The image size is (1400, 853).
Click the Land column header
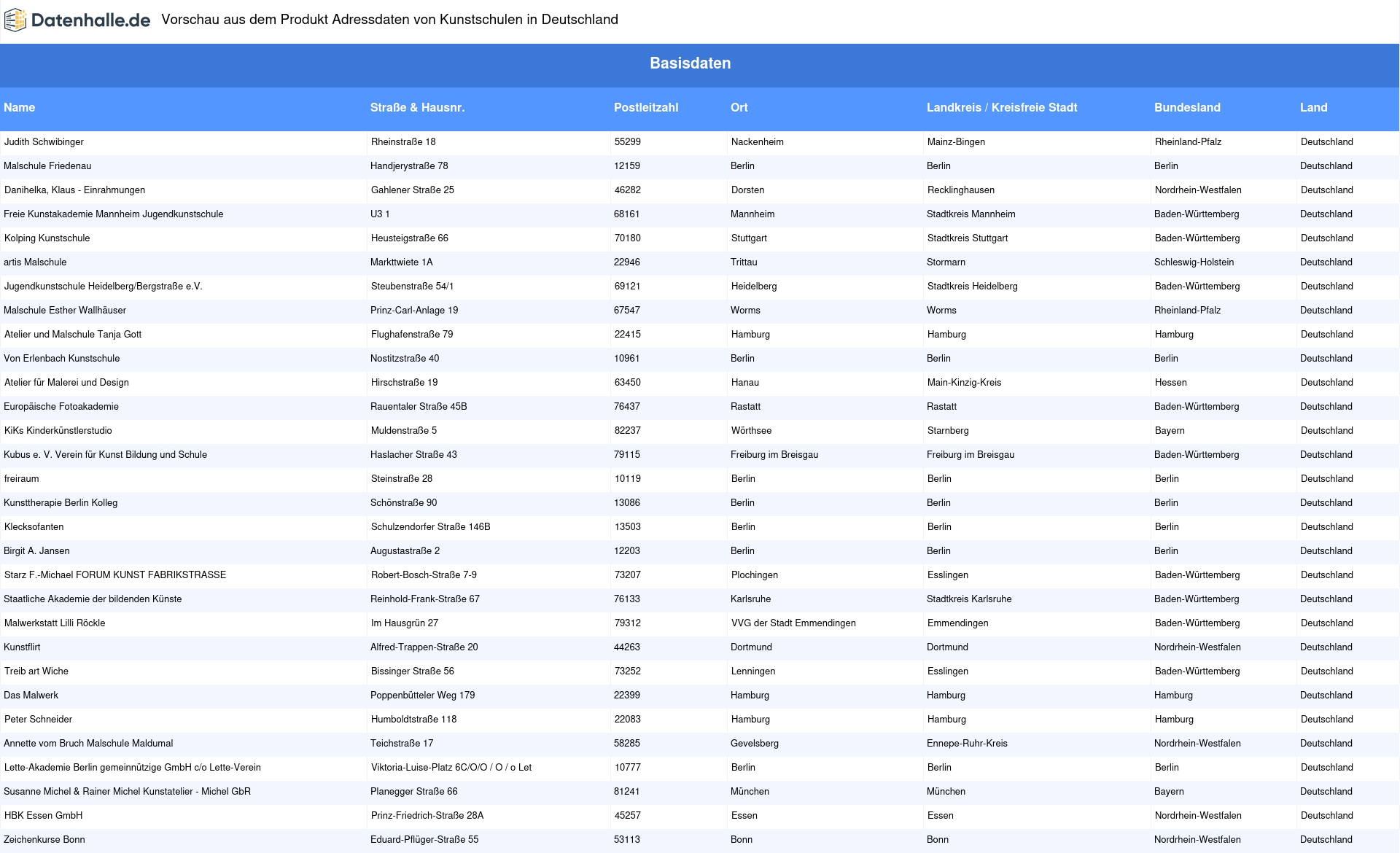pyautogui.click(x=1314, y=108)
